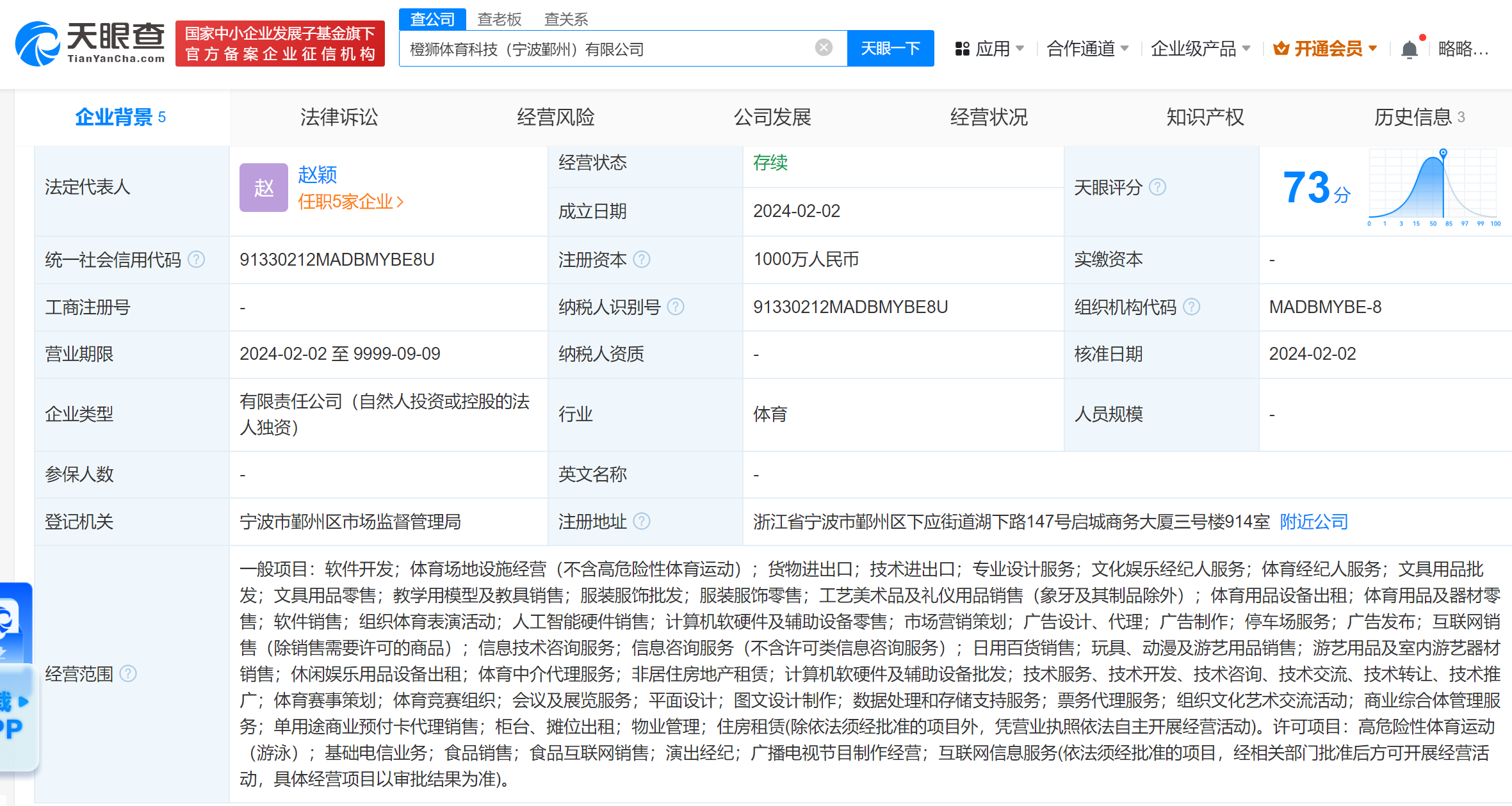Click the red 官方备案企业征信机构 banner
The image size is (1512, 806).
point(280,44)
